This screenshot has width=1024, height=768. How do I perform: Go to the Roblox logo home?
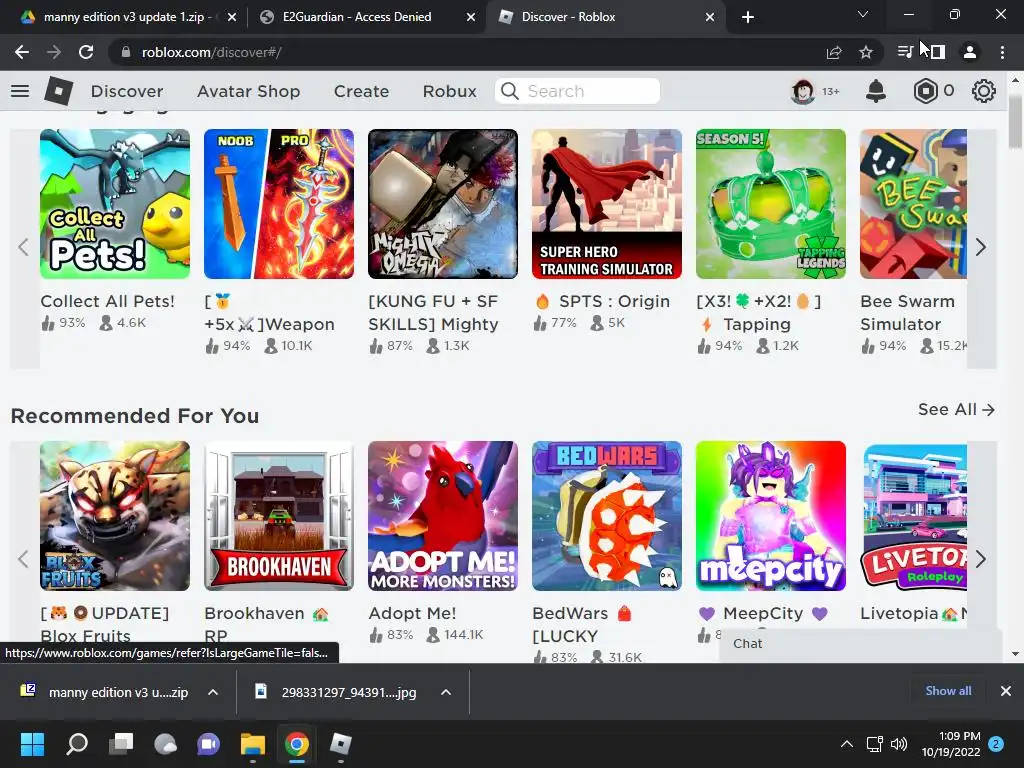coord(58,91)
